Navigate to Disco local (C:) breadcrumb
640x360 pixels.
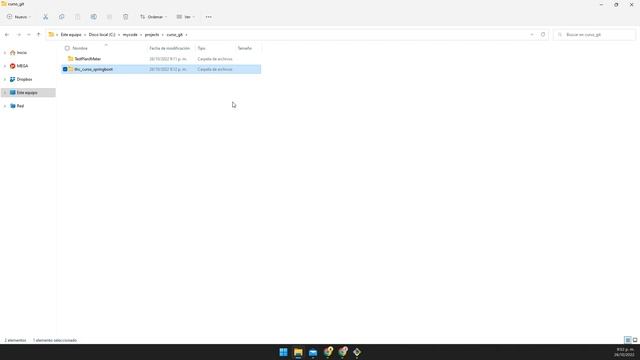pyautogui.click(x=102, y=35)
